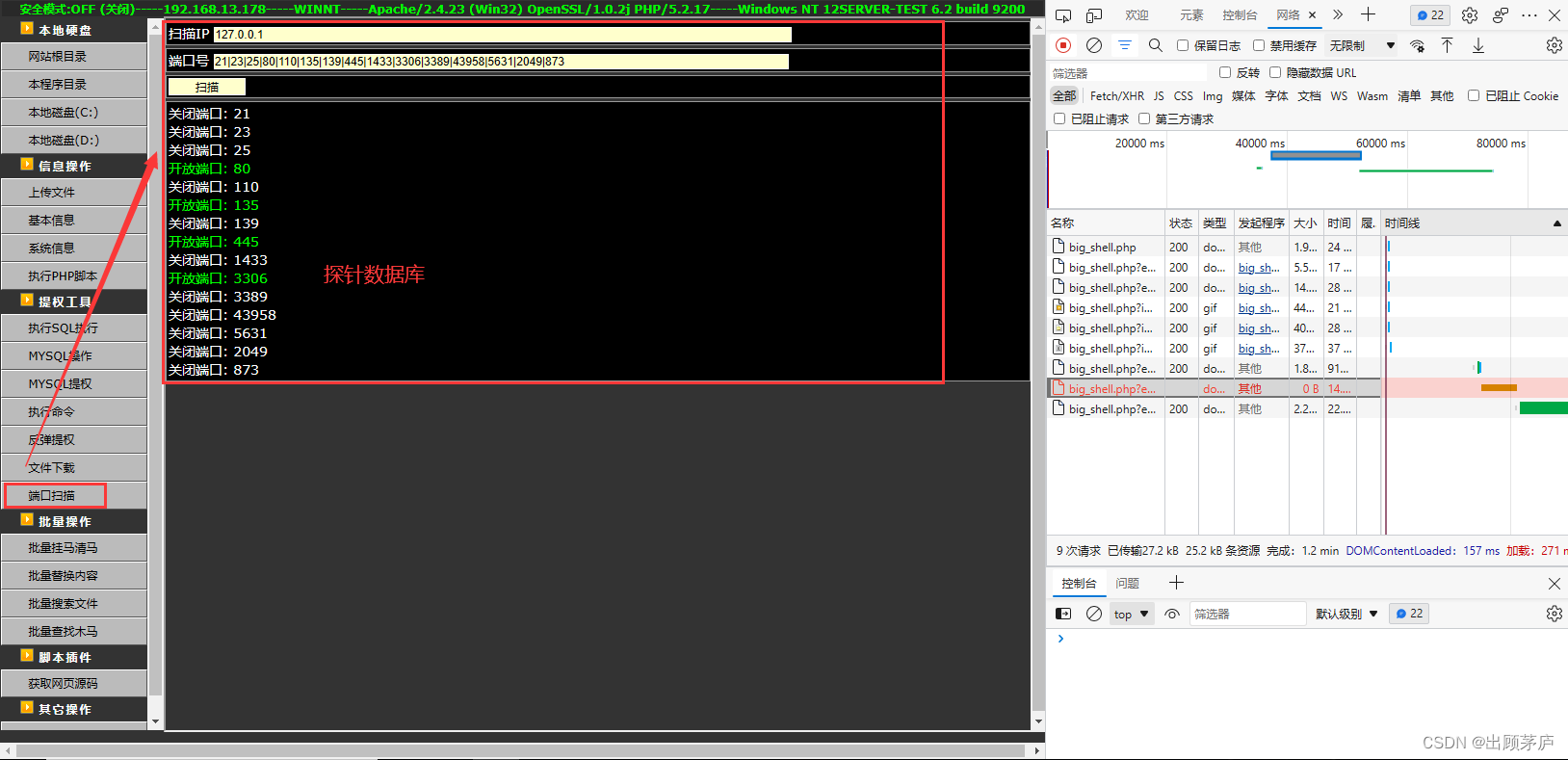This screenshot has height=760, width=1568.
Task: Click the 22 issues badge in the top bar
Action: (x=1431, y=15)
